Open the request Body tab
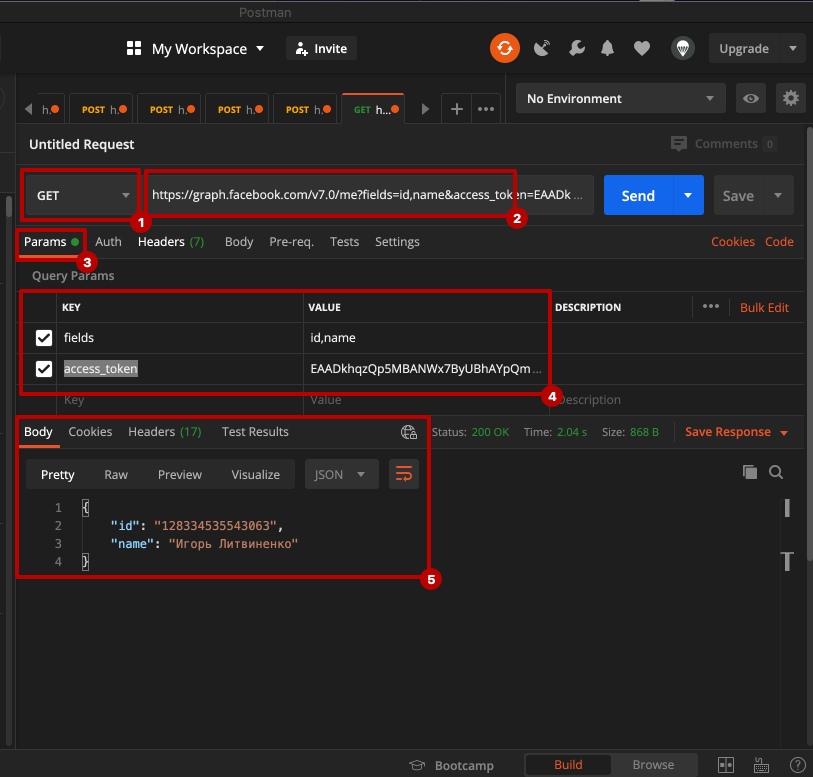Screen dimensions: 813x777 coord(239,242)
